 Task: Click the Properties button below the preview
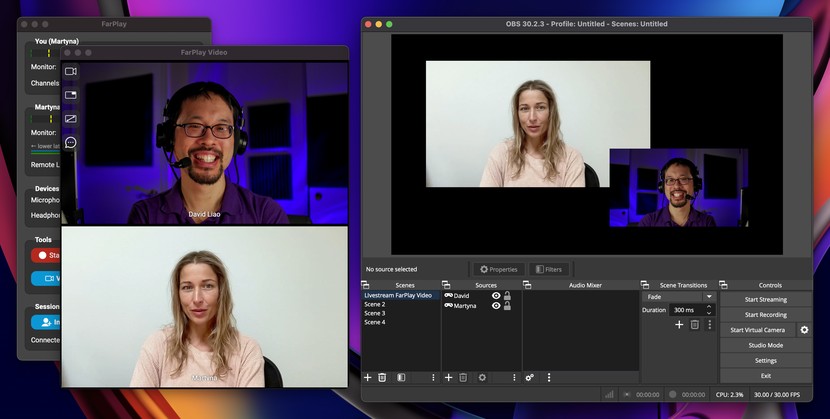pos(498,269)
